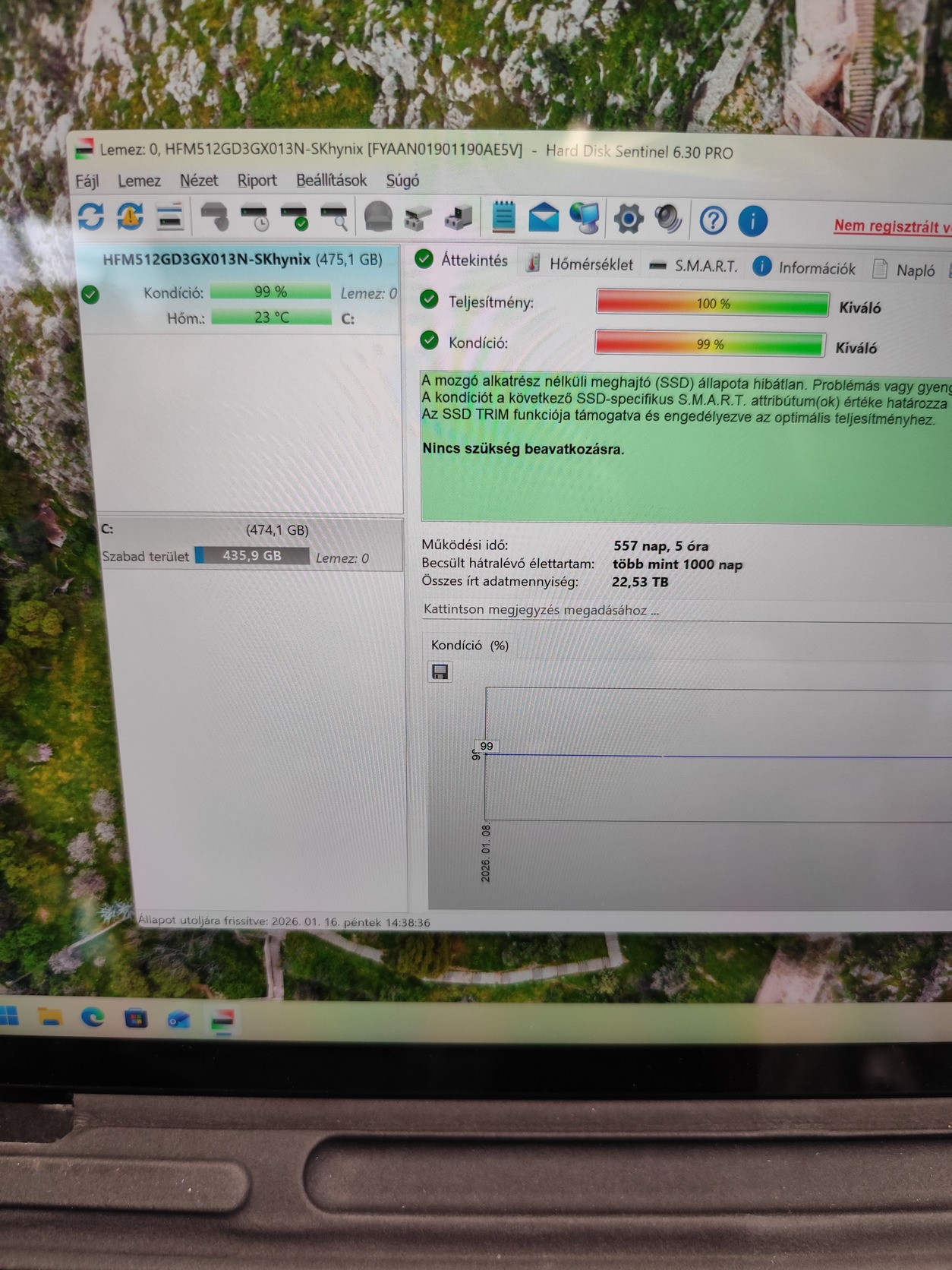Switch to the Napló tab

tap(903, 270)
